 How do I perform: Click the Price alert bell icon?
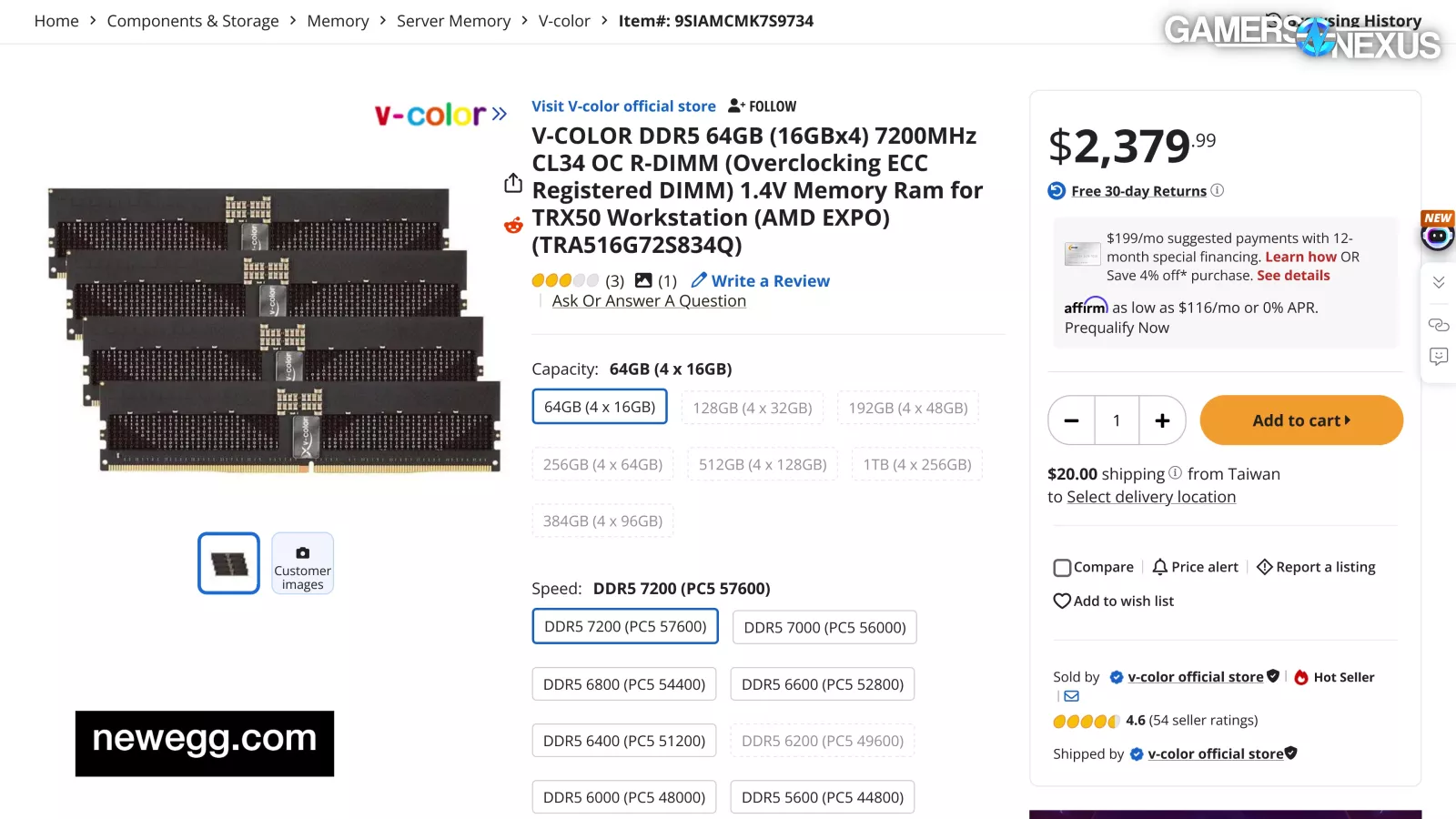pyautogui.click(x=1159, y=567)
